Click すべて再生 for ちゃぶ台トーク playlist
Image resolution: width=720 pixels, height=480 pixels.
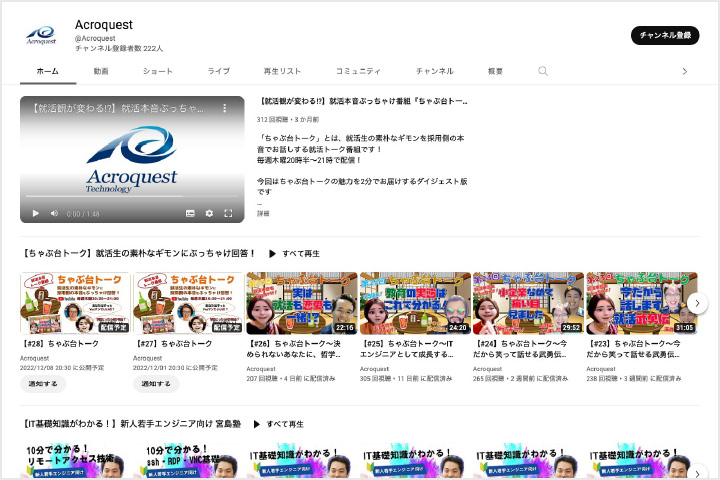(x=294, y=254)
